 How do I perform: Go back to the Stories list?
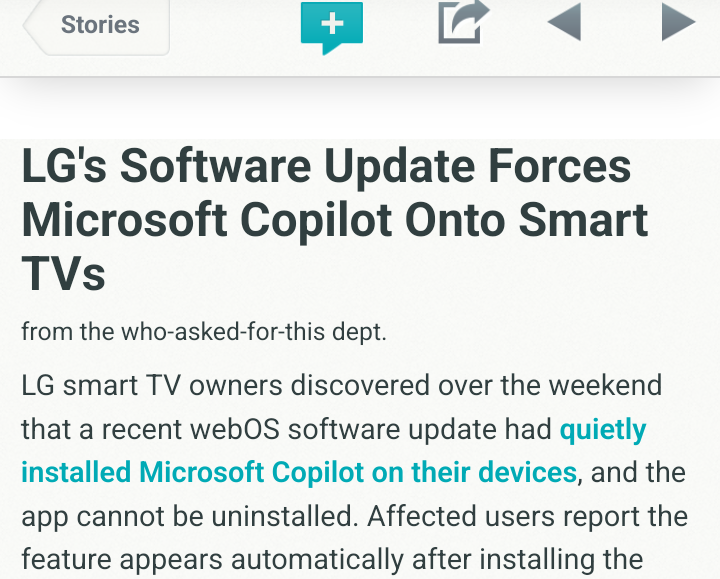[98, 25]
